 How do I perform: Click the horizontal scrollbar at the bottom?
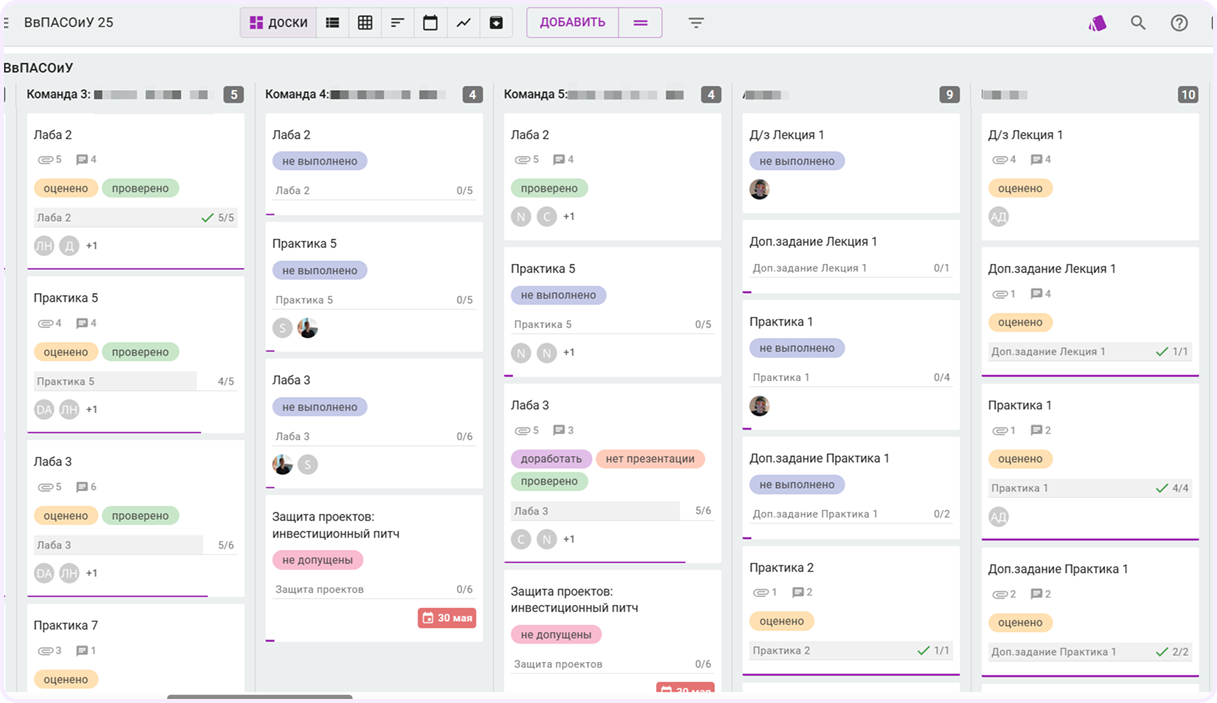(259, 697)
